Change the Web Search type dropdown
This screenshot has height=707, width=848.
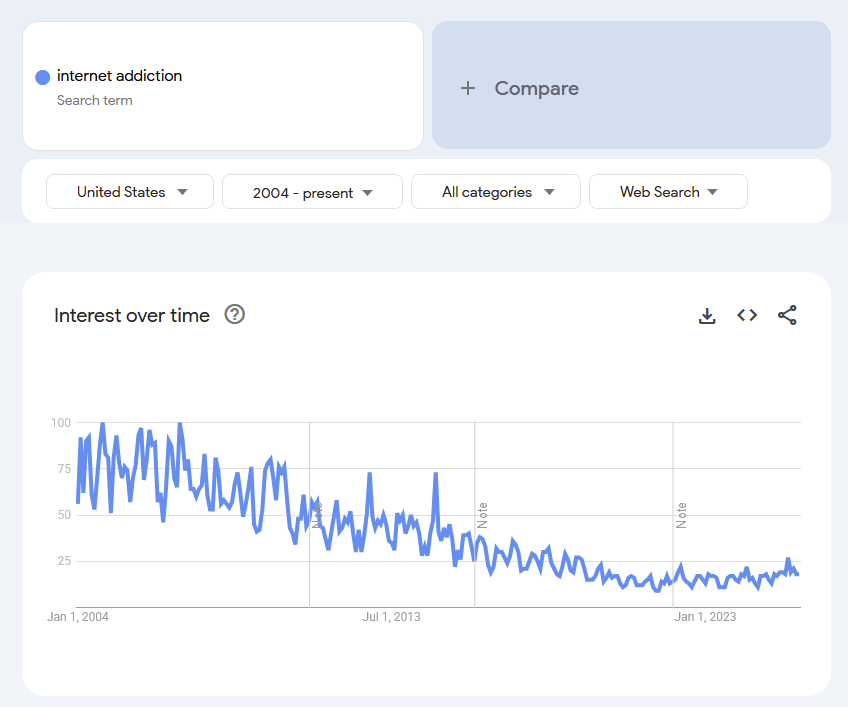668,192
